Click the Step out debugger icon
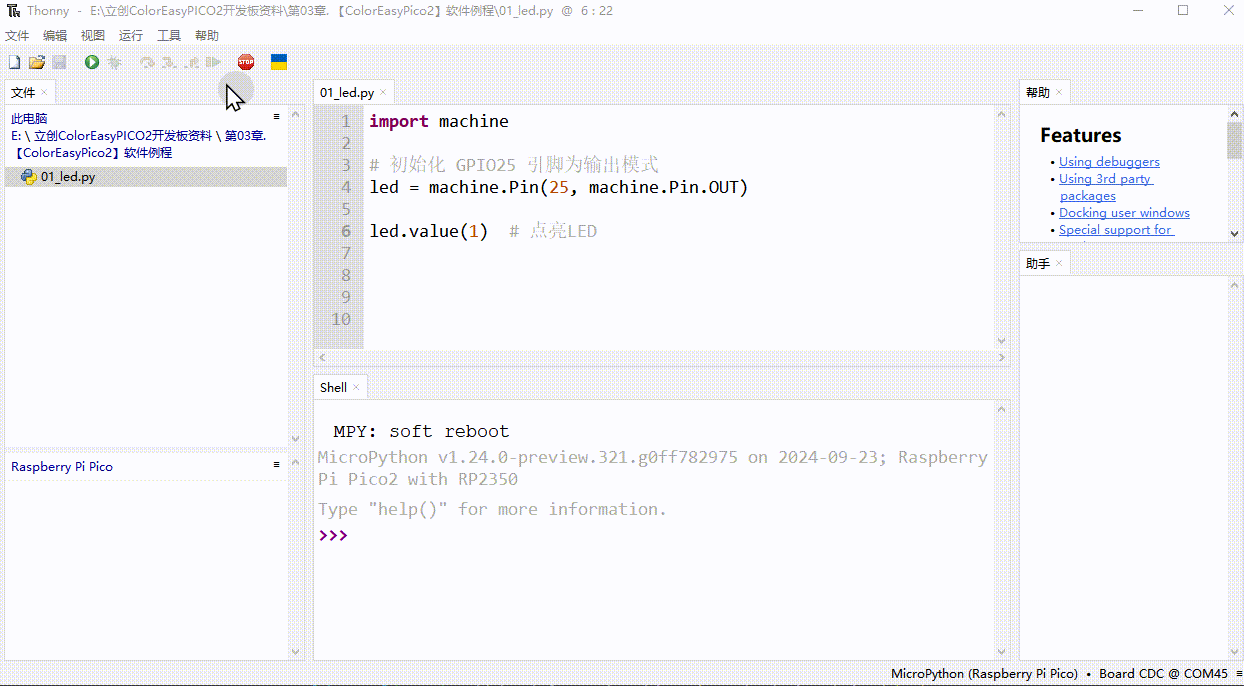 pos(190,62)
